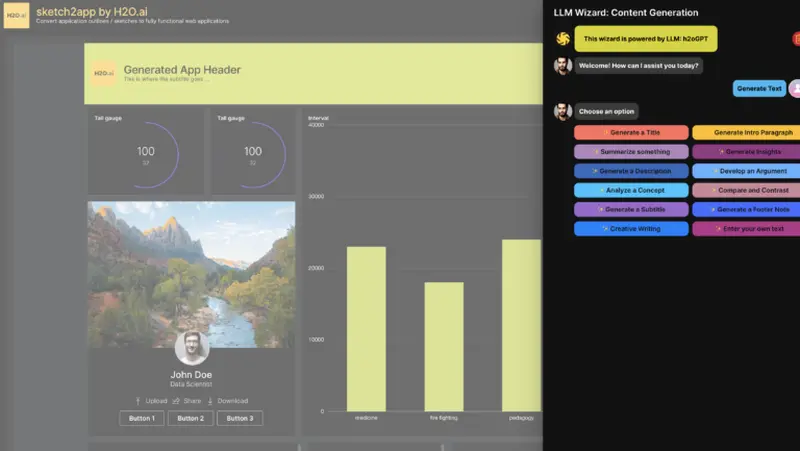Click the Download icon under John Doe
Viewport: 800px width, 451px height.
click(x=210, y=401)
